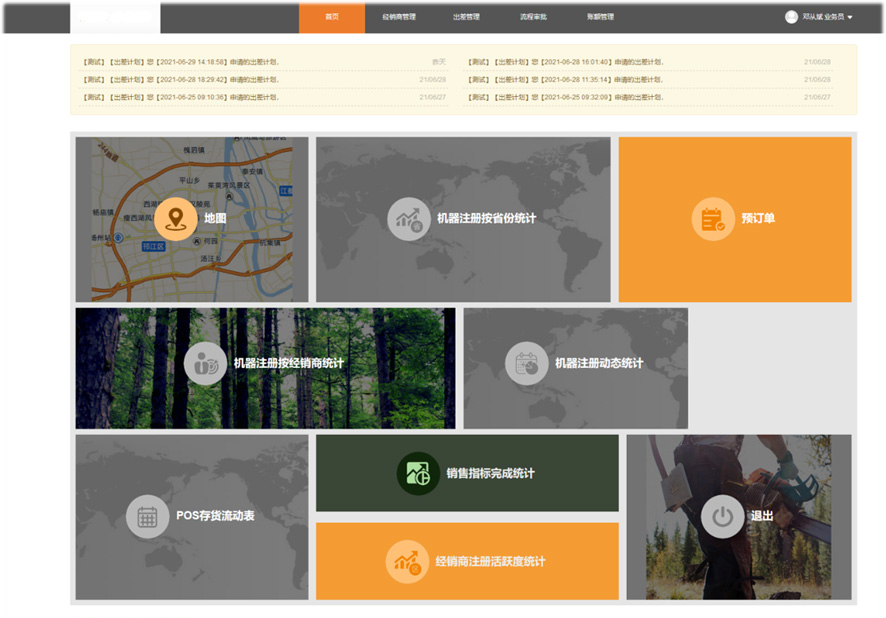Click the 预订单 clipboard icon
The height and width of the screenshot is (618, 886).
[713, 218]
